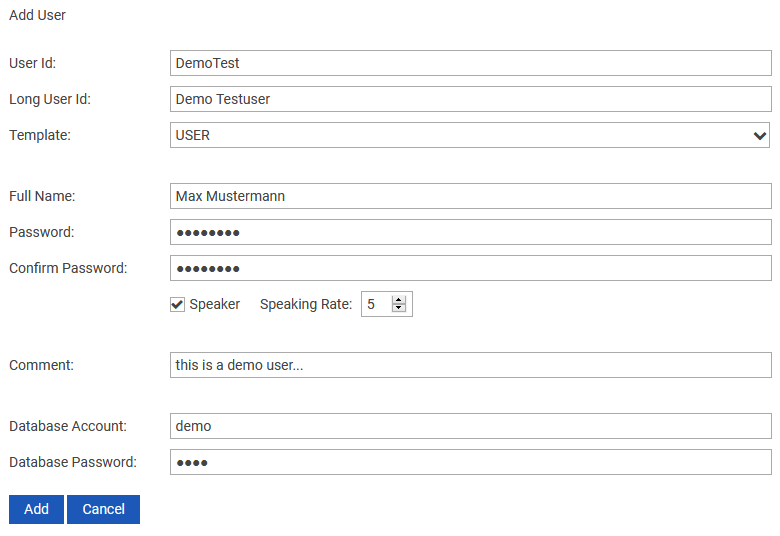Image resolution: width=780 pixels, height=536 pixels.
Task: Click the Comment text field
Action: 470,365
